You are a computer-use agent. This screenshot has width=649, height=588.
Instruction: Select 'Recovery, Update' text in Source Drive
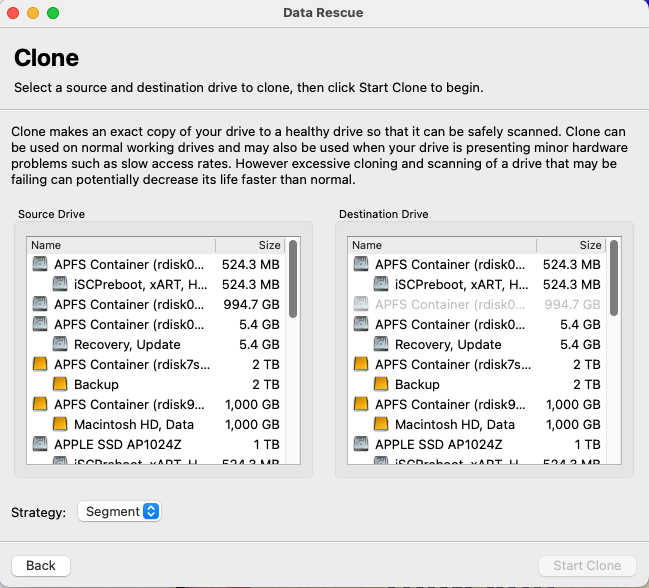127,344
